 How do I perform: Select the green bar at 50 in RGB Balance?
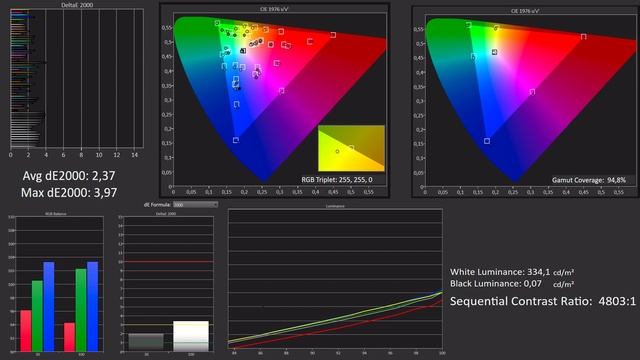click(37, 316)
